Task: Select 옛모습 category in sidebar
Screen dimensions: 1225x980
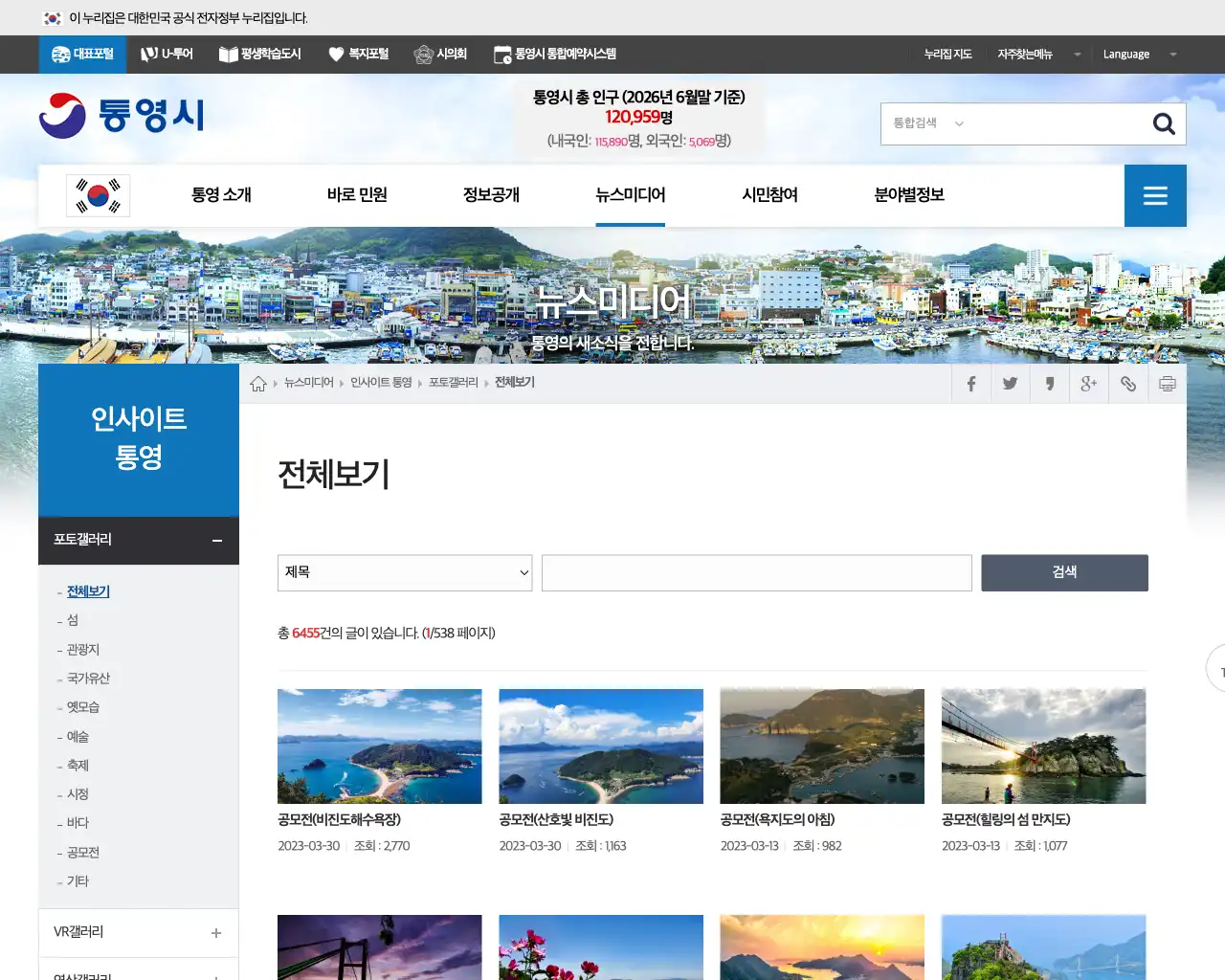Action: (83, 707)
